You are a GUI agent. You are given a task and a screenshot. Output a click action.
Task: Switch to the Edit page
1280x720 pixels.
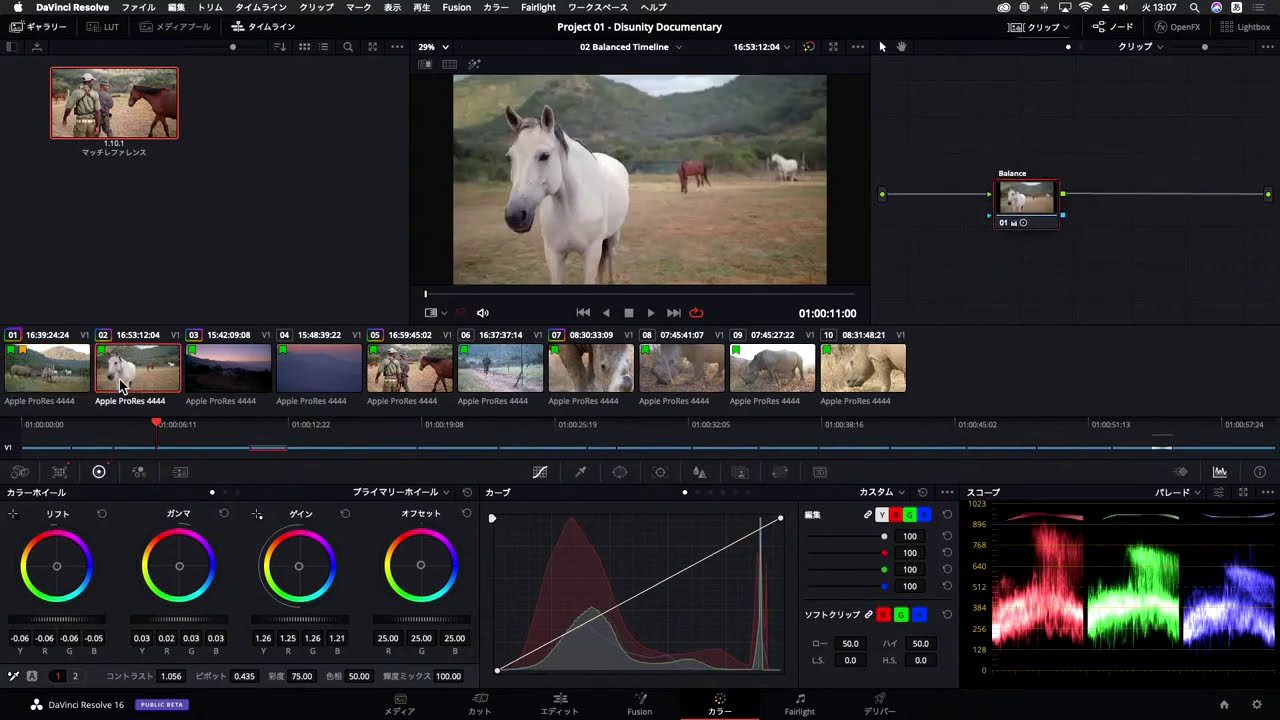(560, 704)
